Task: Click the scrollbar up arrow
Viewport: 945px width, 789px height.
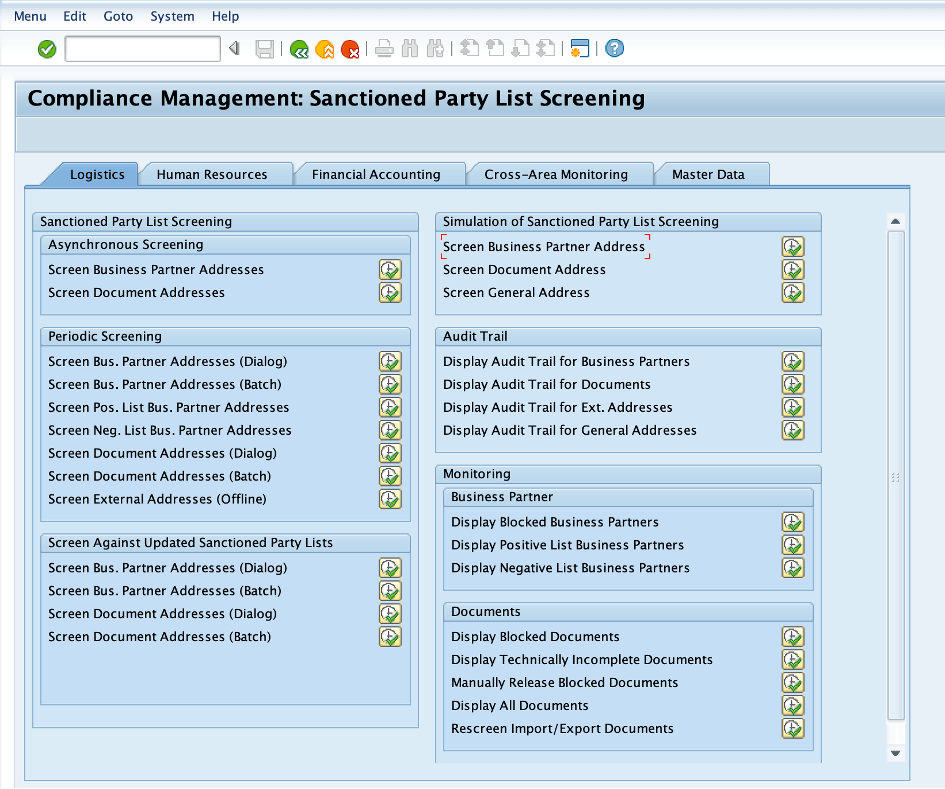Action: click(x=896, y=222)
